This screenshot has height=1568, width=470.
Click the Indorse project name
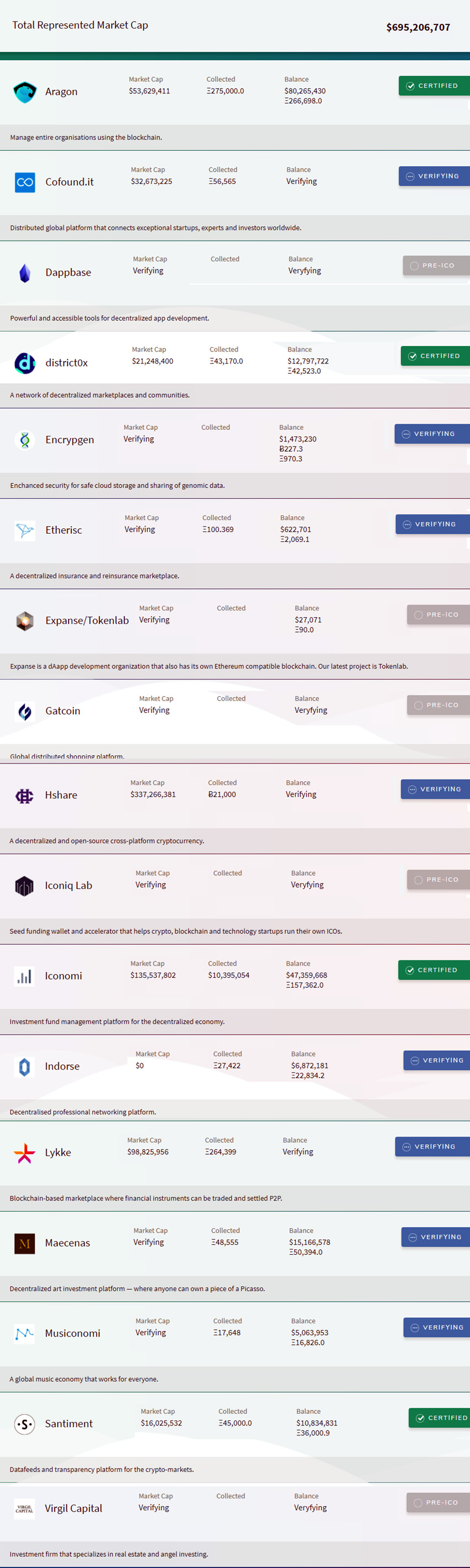pyautogui.click(x=62, y=1066)
